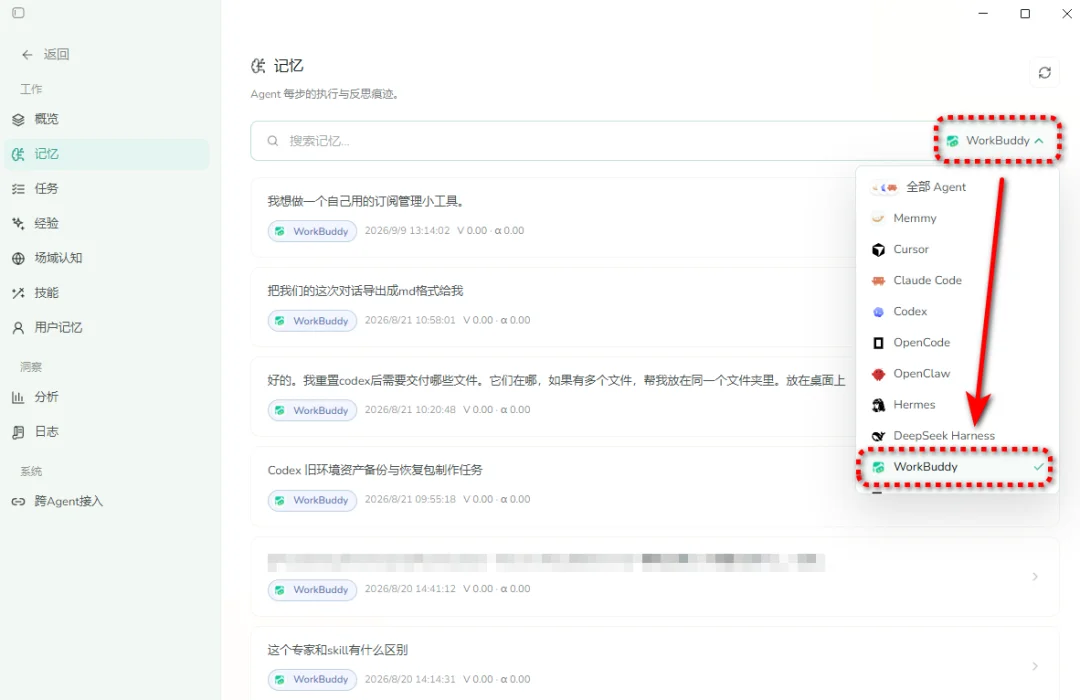Choose Claude Code in the dropdown
The width and height of the screenshot is (1080, 700).
pyautogui.click(x=956, y=280)
